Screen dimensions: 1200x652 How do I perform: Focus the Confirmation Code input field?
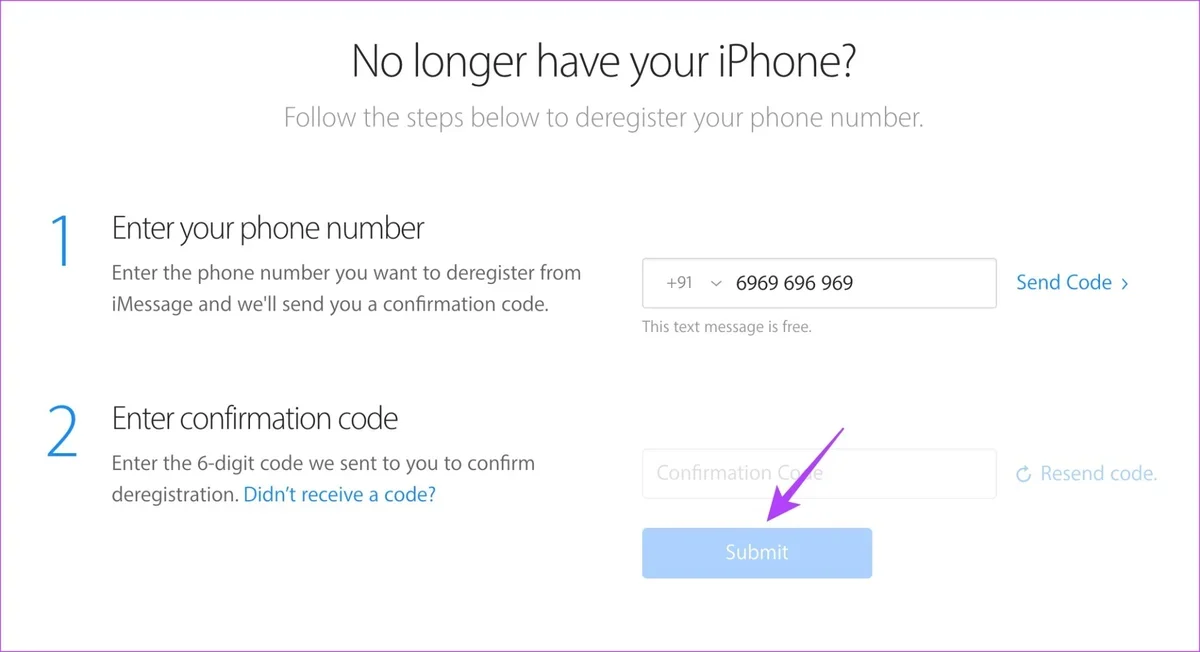819,474
